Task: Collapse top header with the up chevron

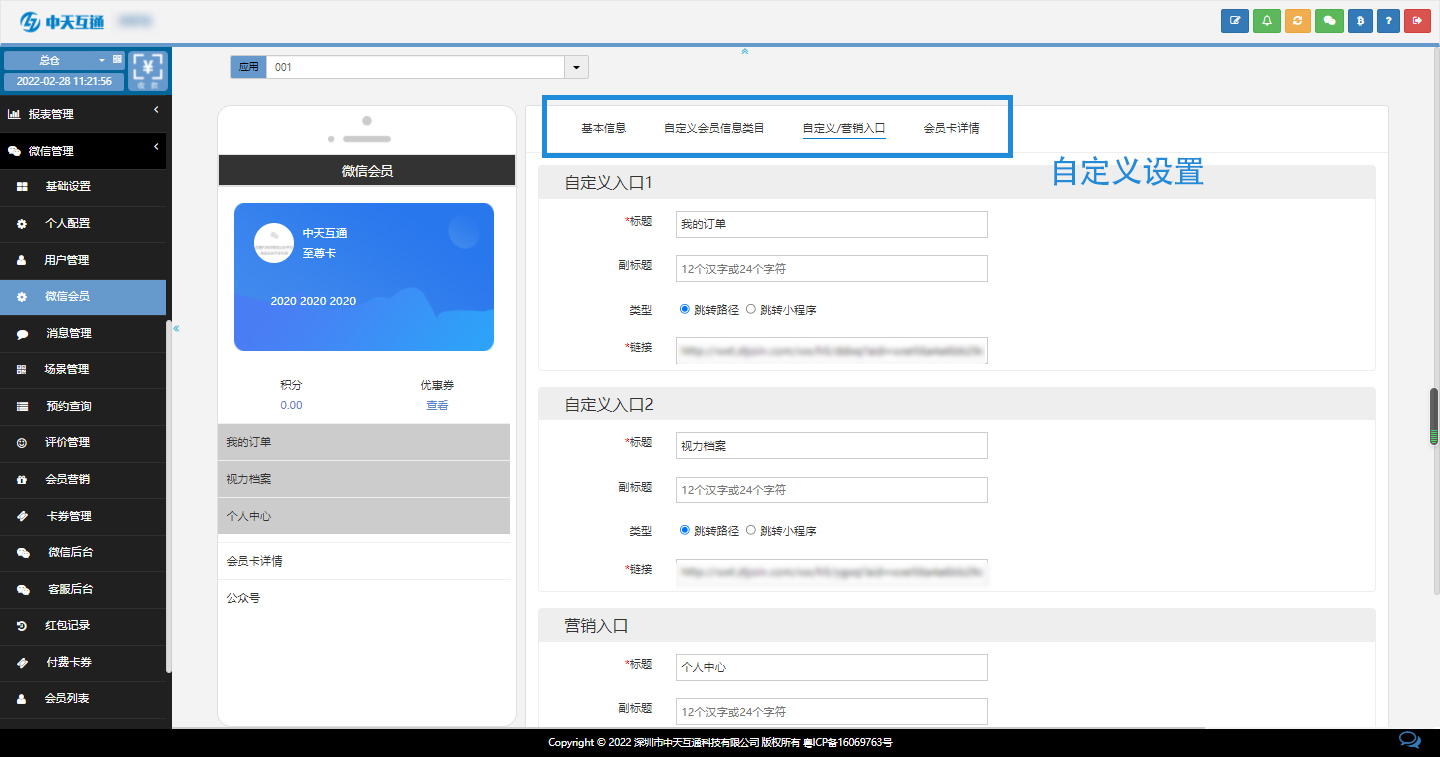Action: tap(745, 51)
